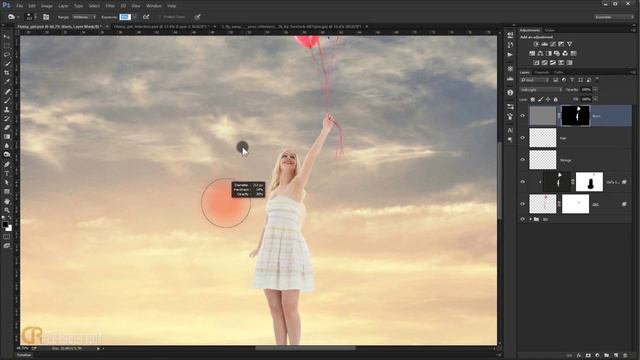
Task: Set the foreground color swatch
Action: [x=5, y=224]
